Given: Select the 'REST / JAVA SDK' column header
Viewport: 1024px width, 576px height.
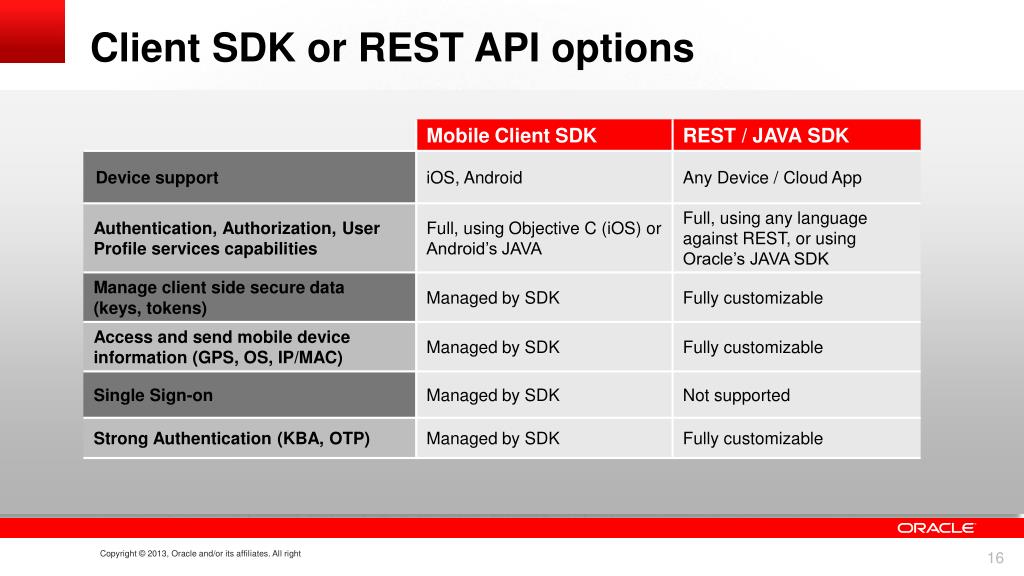Looking at the screenshot, I should tap(797, 135).
